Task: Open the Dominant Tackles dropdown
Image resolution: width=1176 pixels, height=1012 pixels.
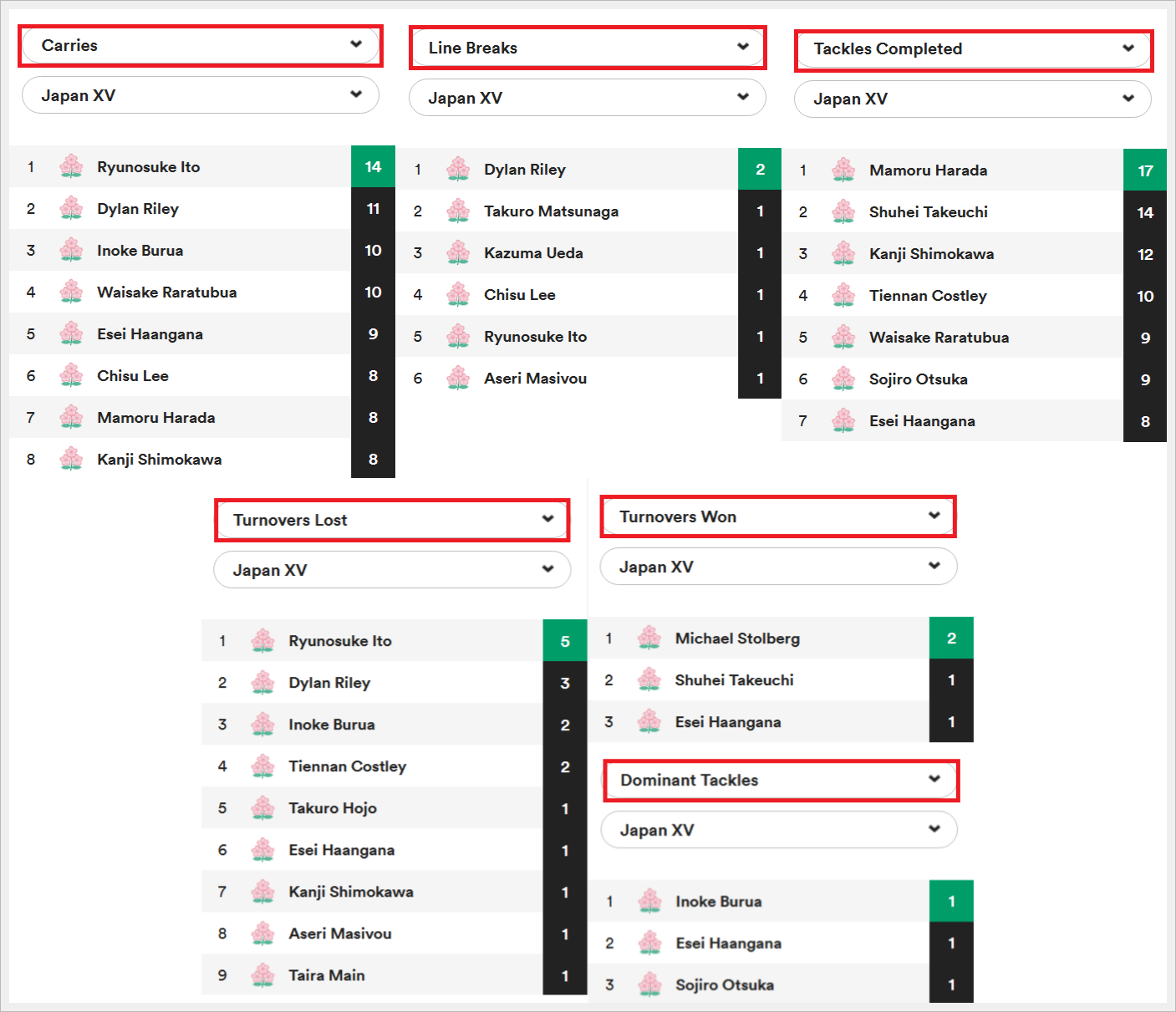Action: [780, 780]
